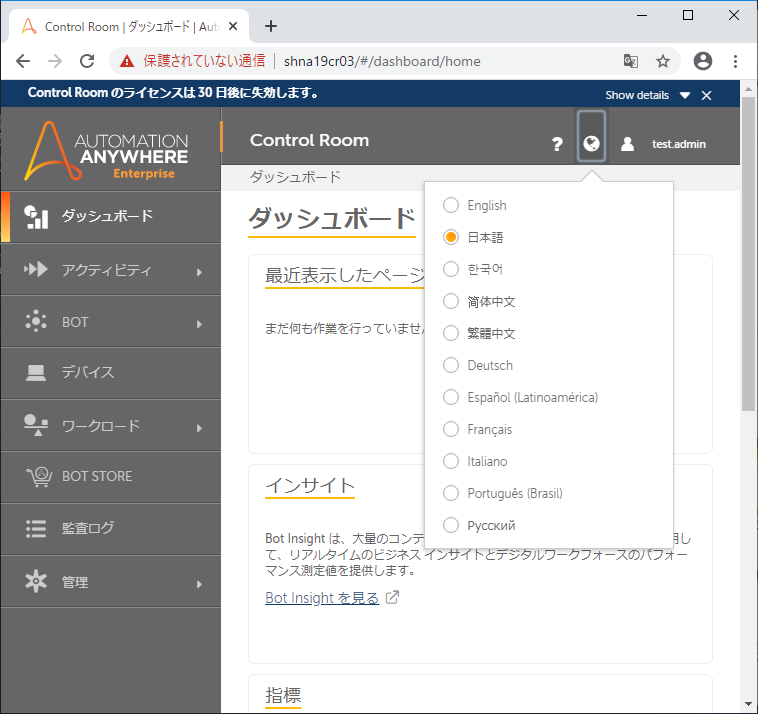Open a new browser tab
Viewport: 758px width, 714px height.
tap(271, 26)
